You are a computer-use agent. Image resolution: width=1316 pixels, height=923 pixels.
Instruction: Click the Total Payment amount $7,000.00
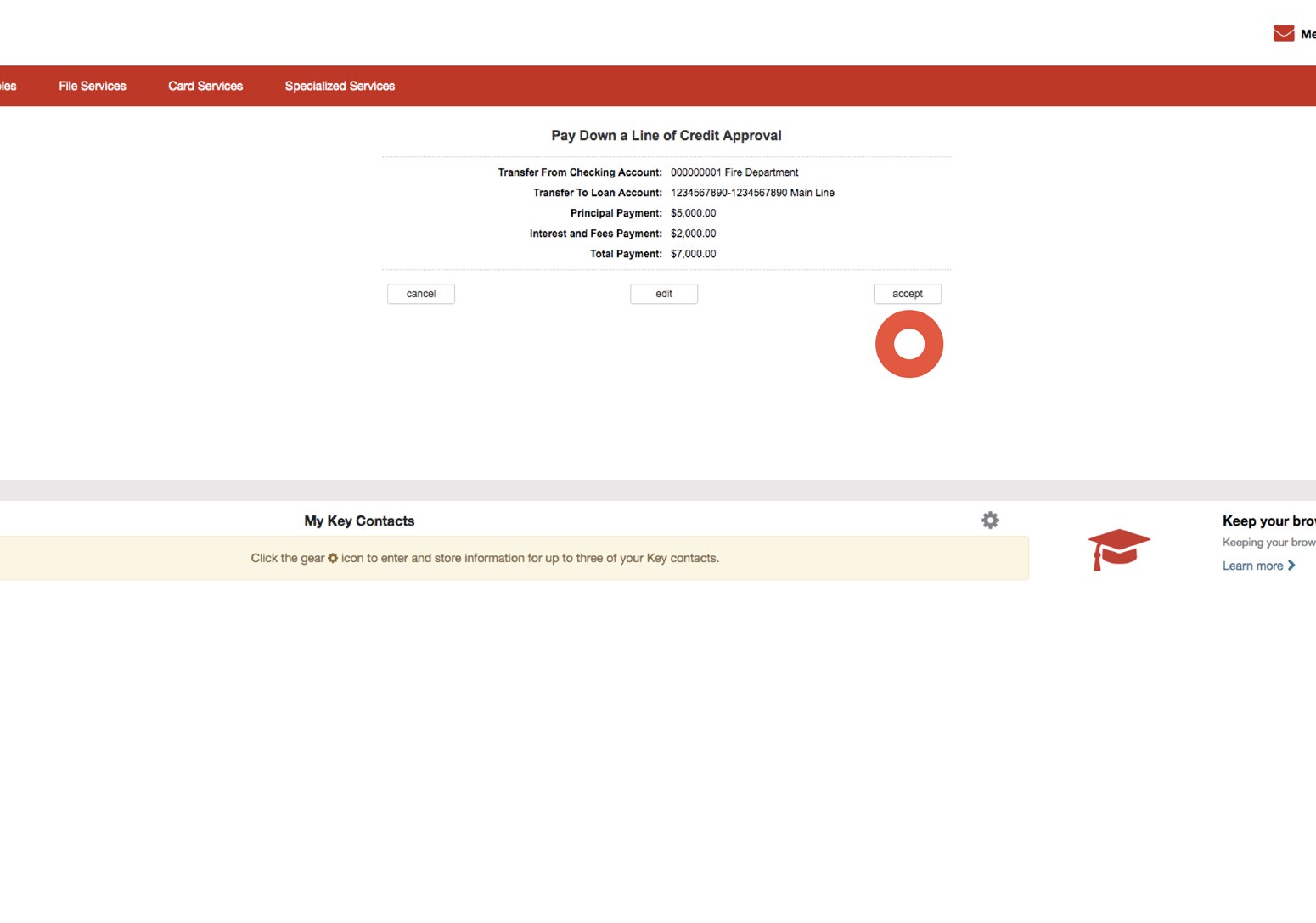[693, 253]
